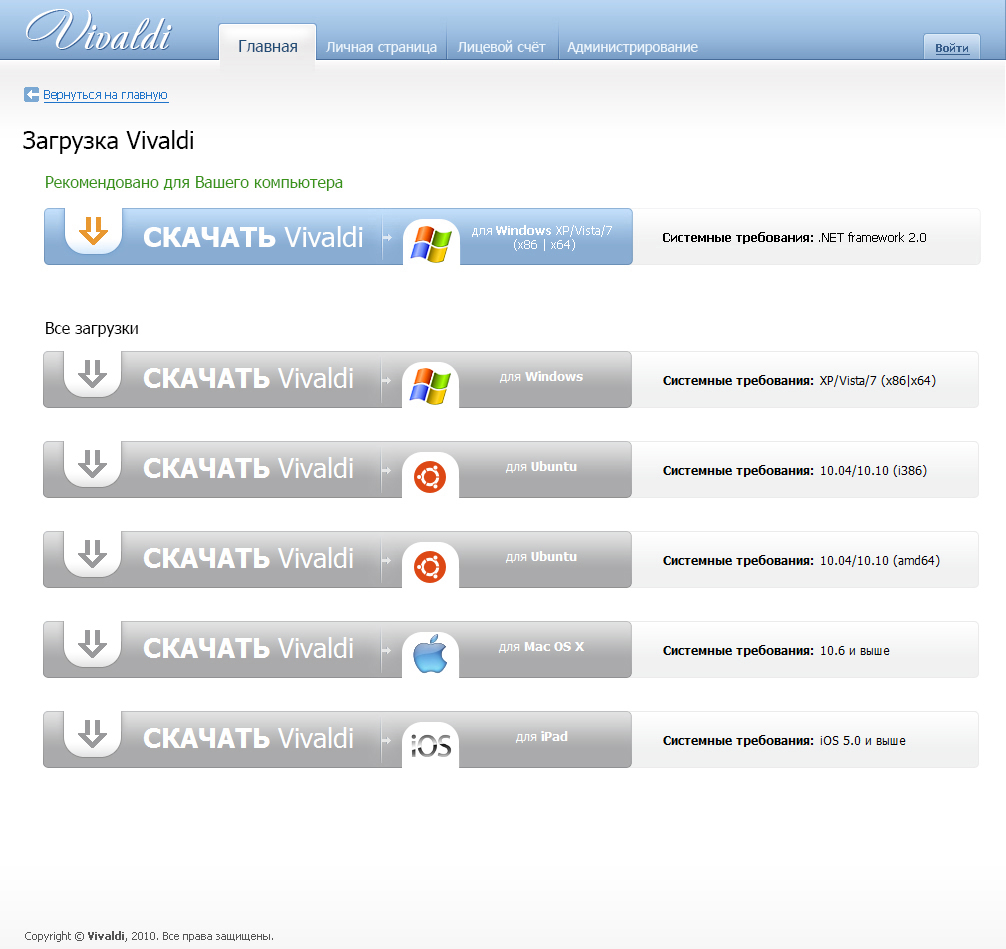Screen dimensions: 1006x949
Task: Click 'СКАЧАТЬ Vivaldi' in the recommended blue banner
Action: click(253, 237)
